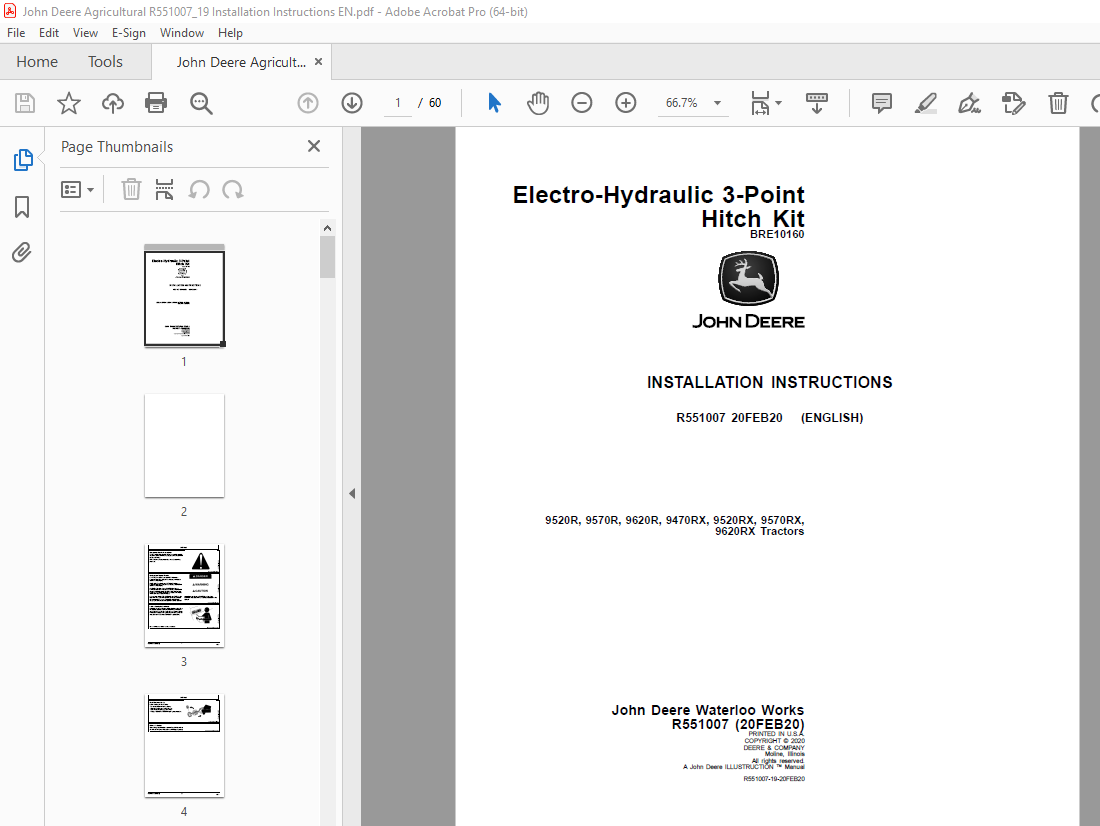Screen dimensions: 1100x826
Task: Close the John Deere document tab
Action: [318, 62]
